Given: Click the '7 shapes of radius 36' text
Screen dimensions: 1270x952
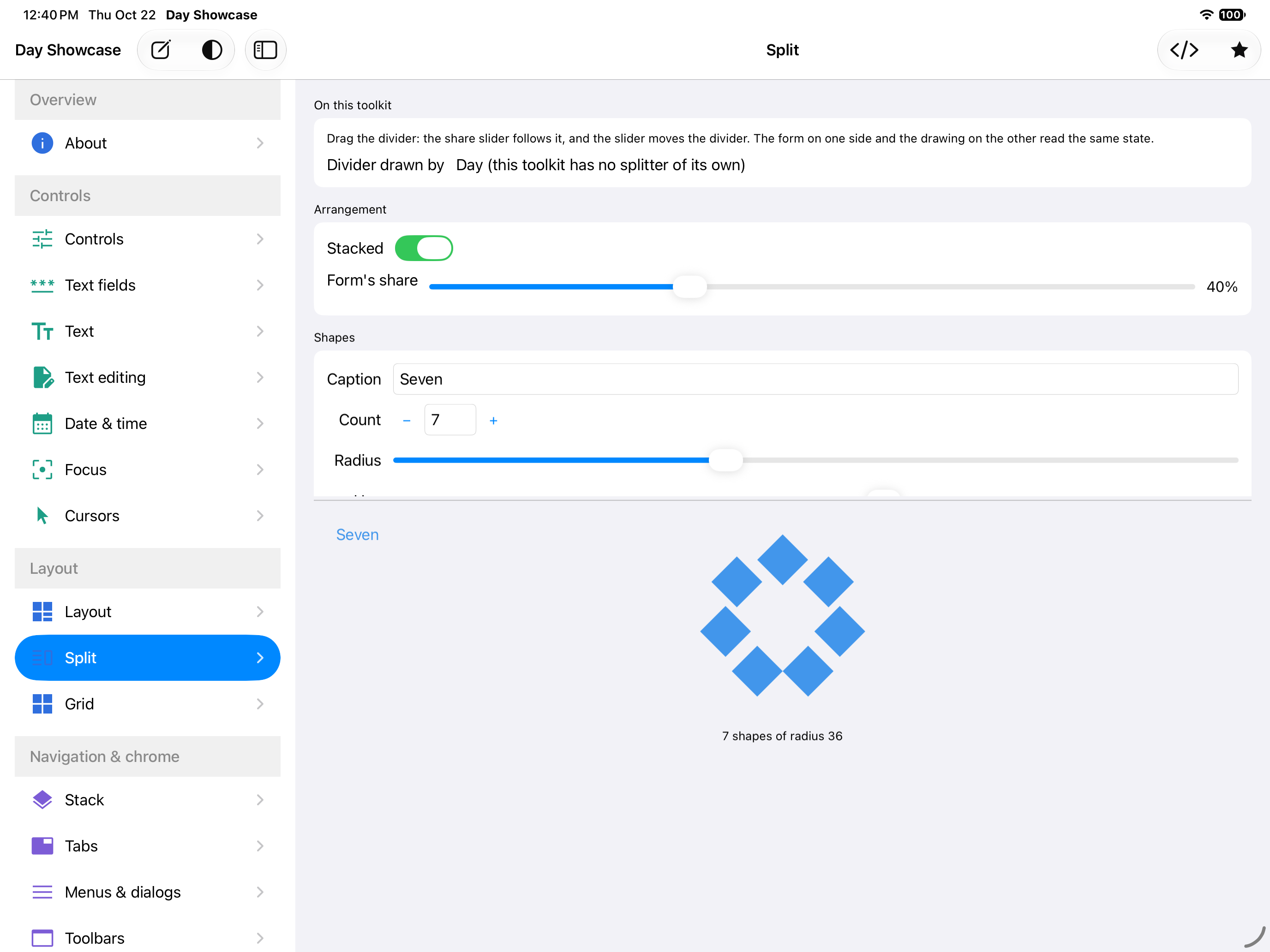Looking at the screenshot, I should point(782,736).
